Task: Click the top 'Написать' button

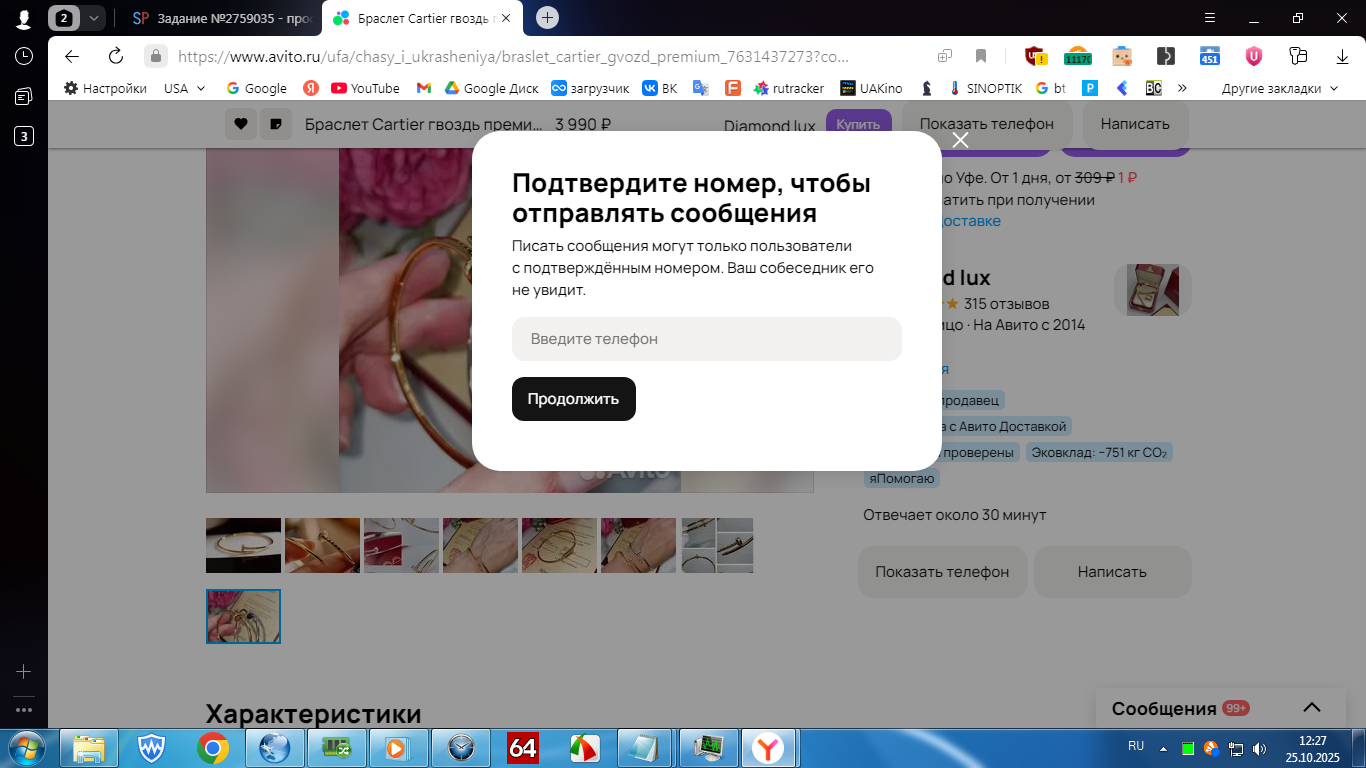Action: pyautogui.click(x=1135, y=124)
